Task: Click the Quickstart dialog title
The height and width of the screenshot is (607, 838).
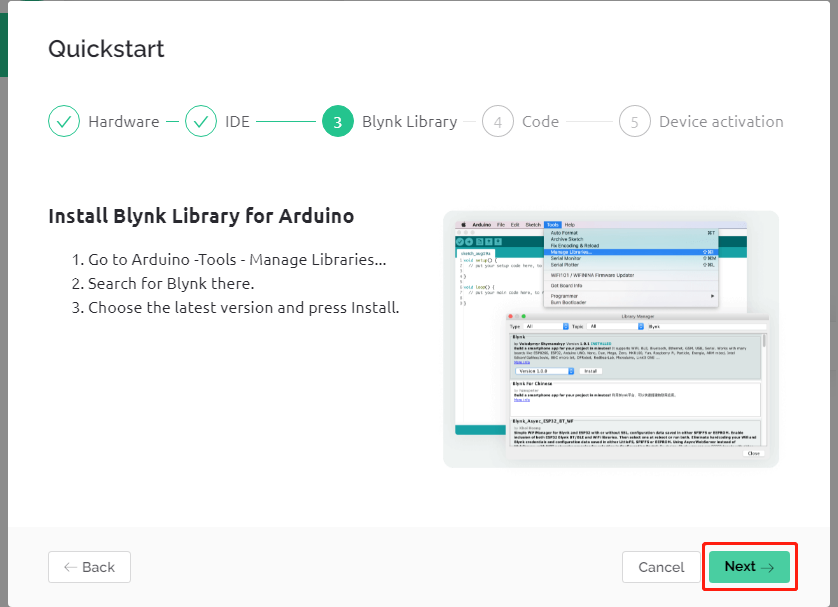Action: (106, 49)
